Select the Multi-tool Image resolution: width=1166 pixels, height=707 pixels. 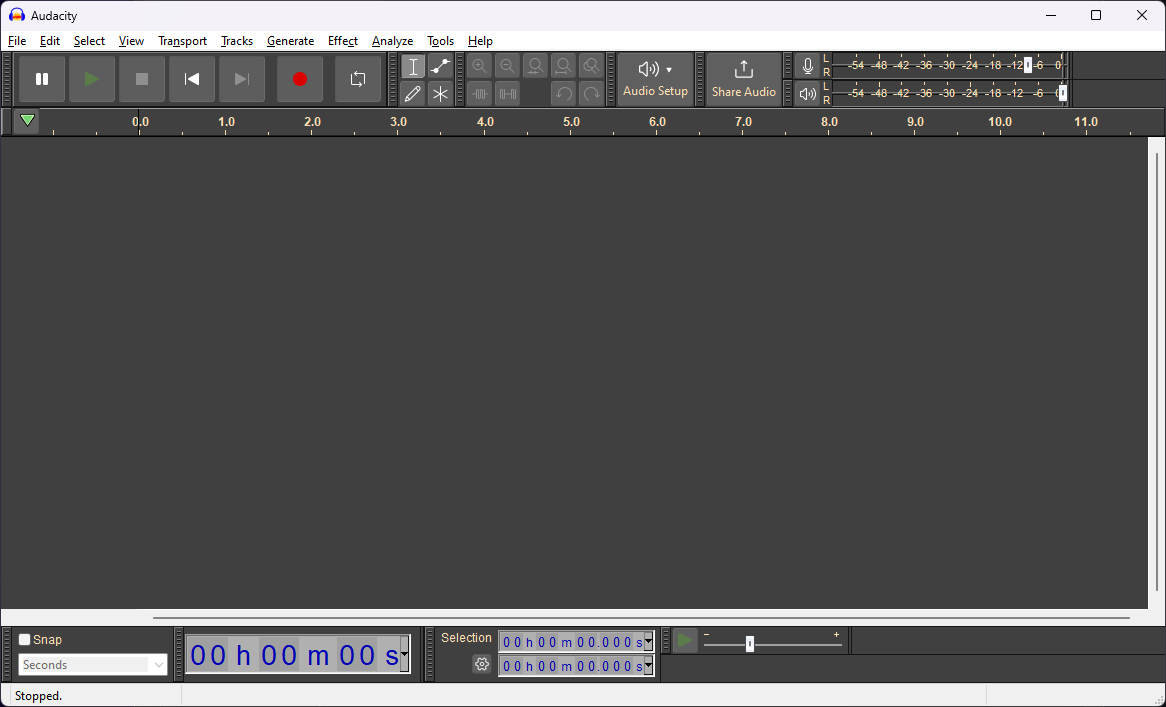point(440,93)
